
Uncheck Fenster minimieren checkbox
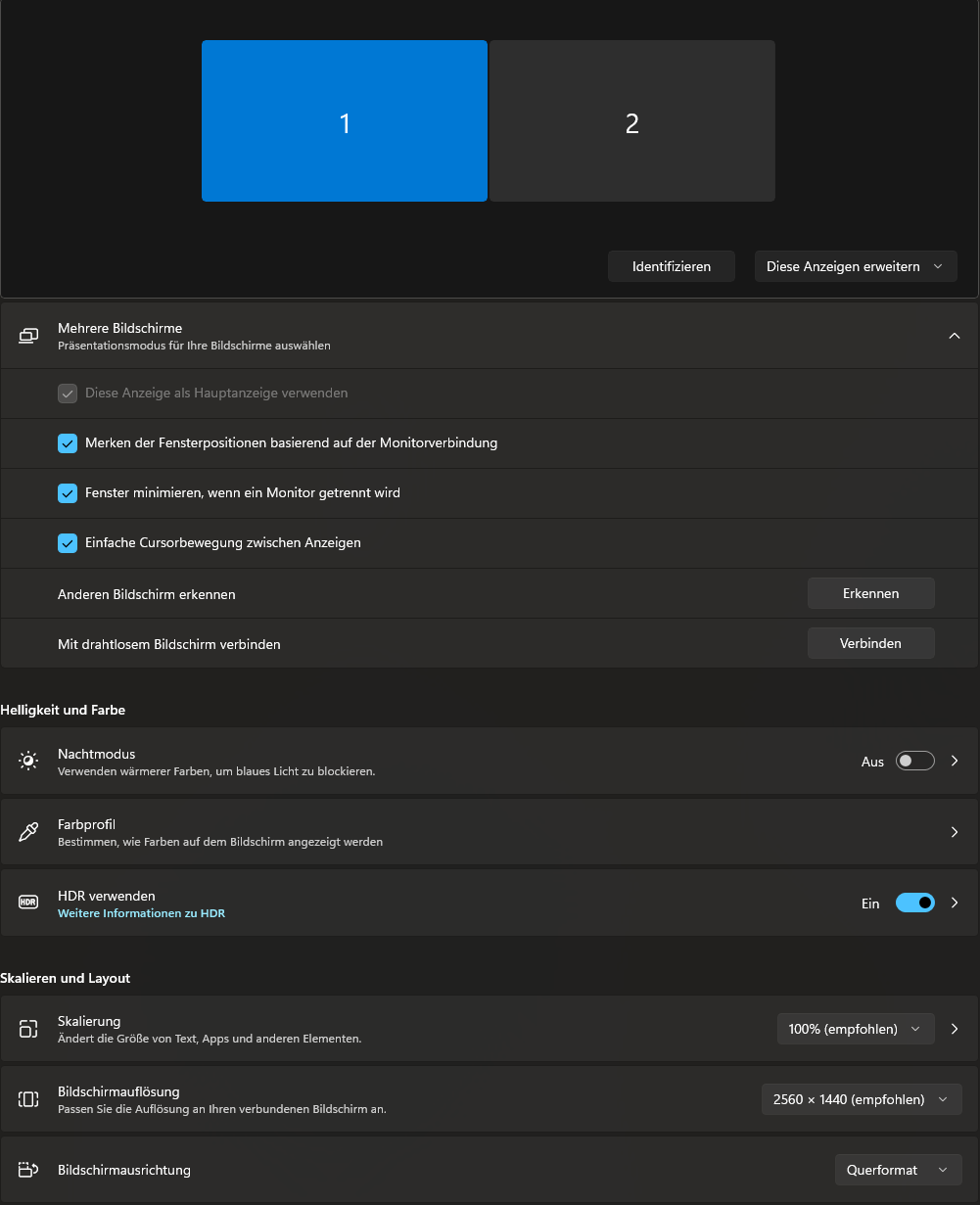(x=68, y=493)
